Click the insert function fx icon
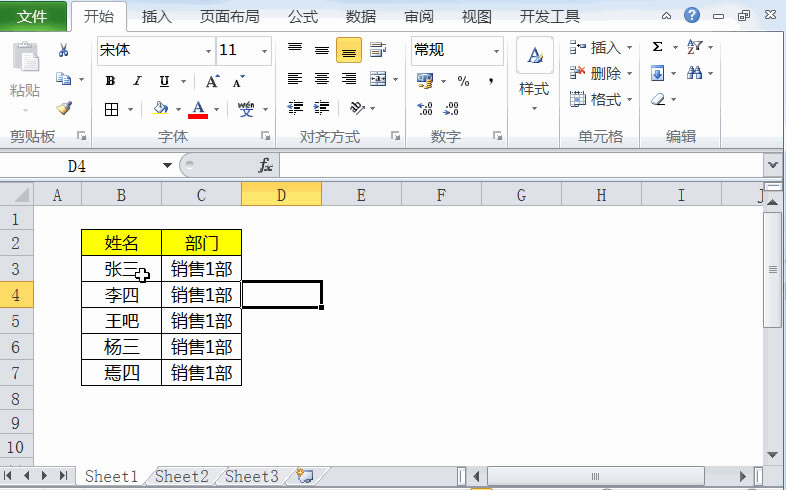Screen dimensions: 786x490 coord(265,165)
